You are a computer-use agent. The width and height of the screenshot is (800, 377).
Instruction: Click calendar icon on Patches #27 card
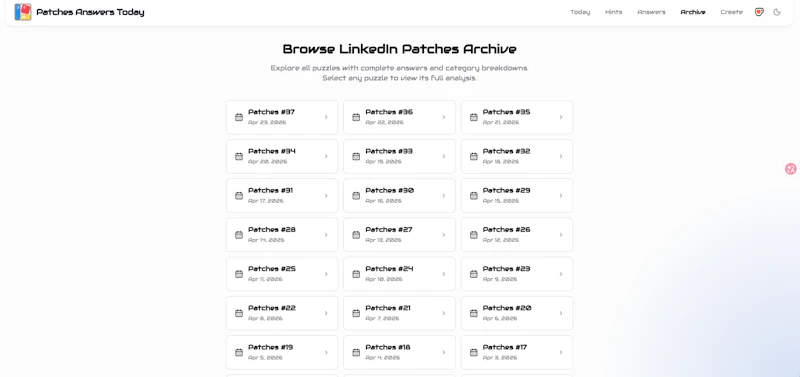point(356,235)
